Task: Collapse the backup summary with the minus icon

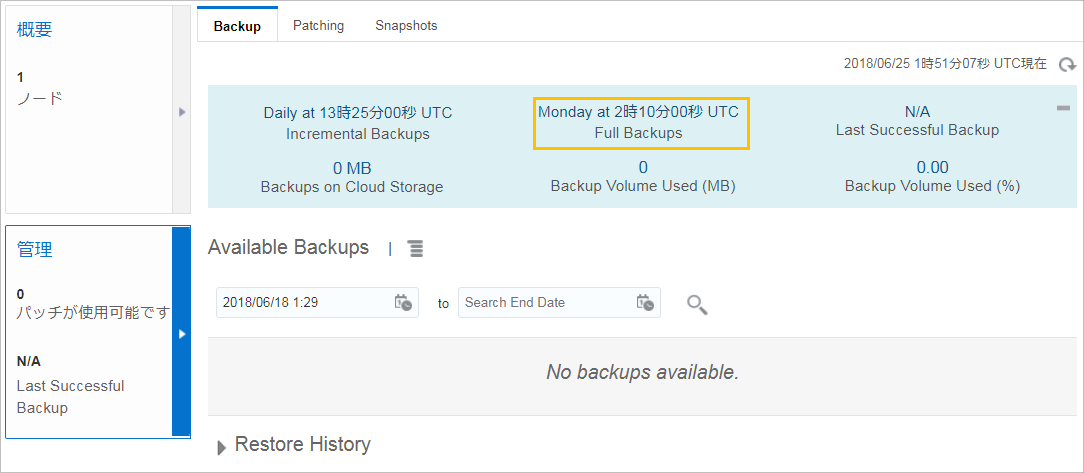Action: click(x=1063, y=108)
